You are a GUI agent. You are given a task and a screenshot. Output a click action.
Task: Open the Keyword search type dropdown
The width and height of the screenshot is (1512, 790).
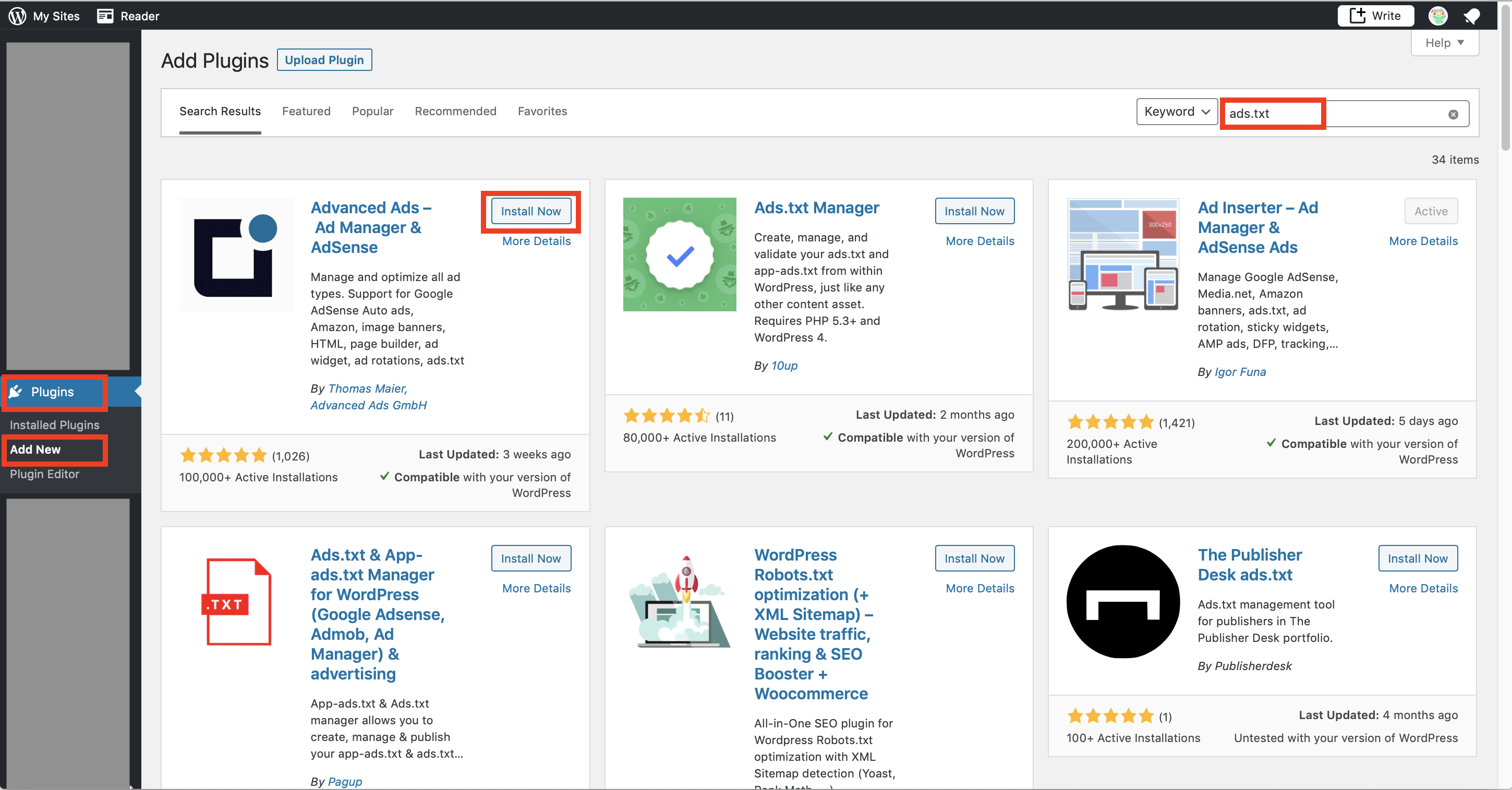(1177, 112)
